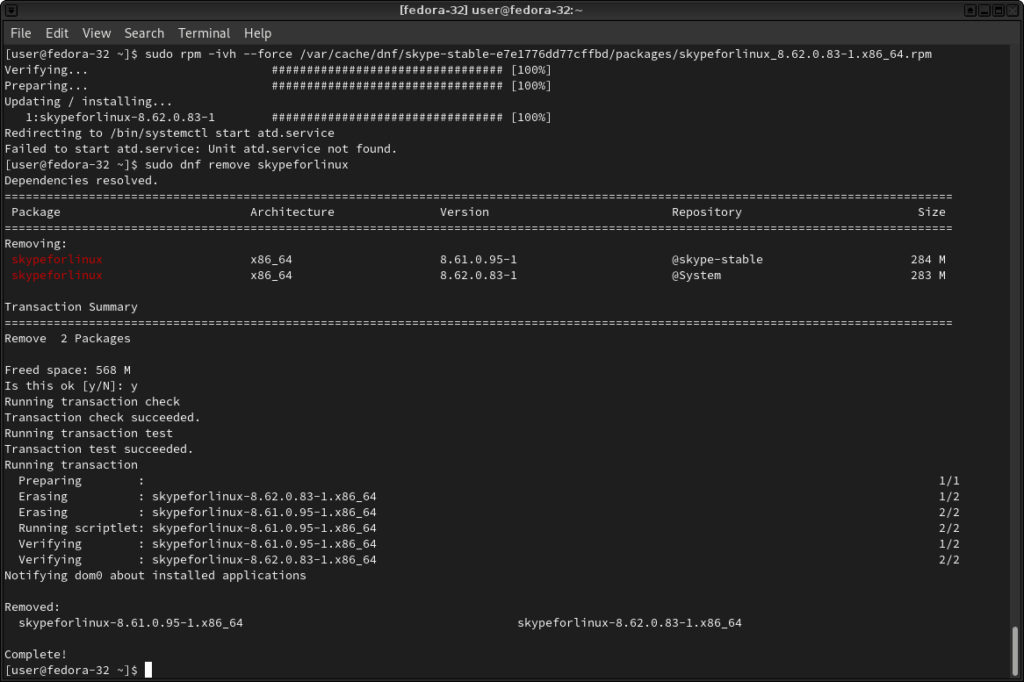
Task: Open the Search menu
Action: coord(144,33)
